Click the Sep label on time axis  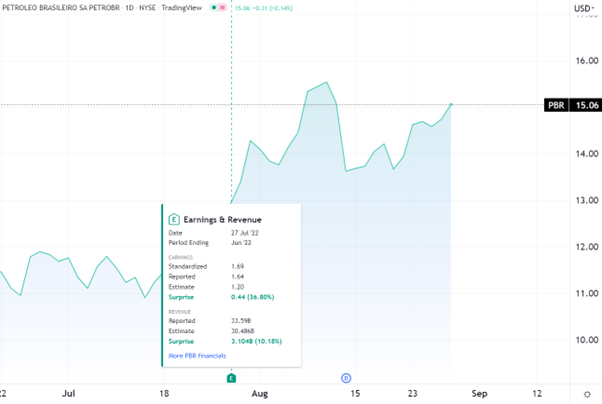point(480,394)
